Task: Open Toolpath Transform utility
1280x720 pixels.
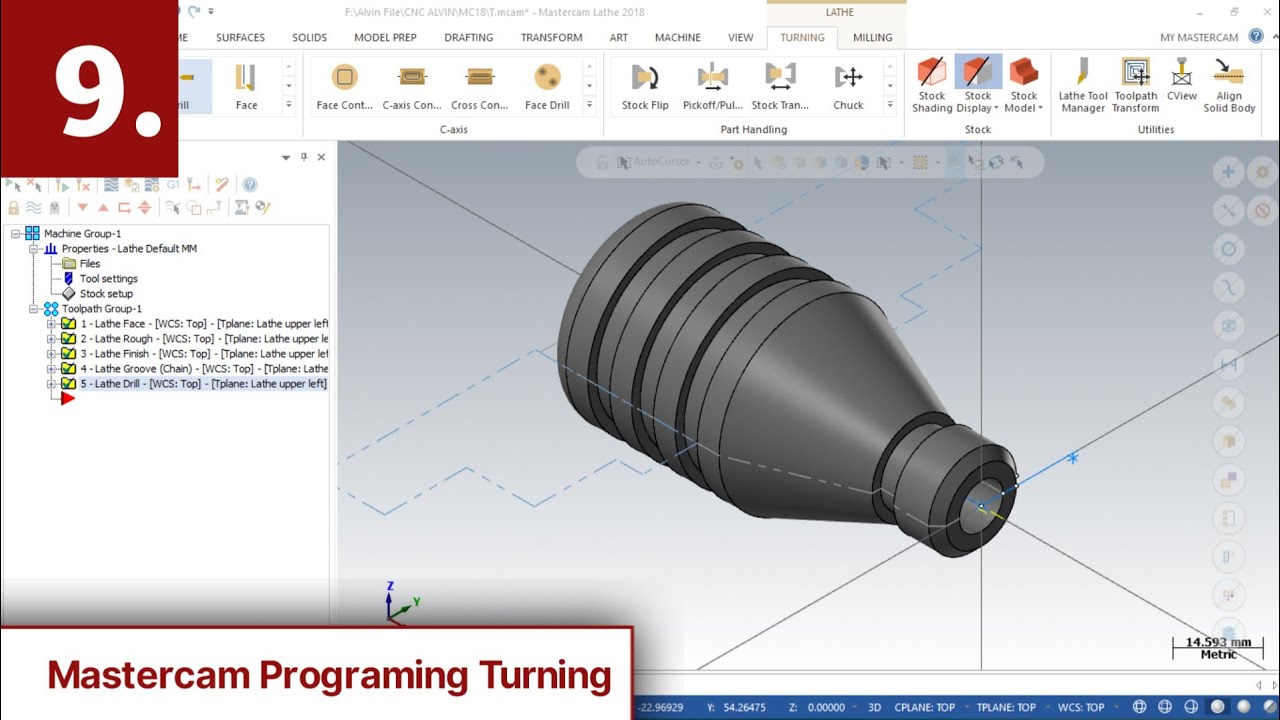Action: pos(1136,86)
